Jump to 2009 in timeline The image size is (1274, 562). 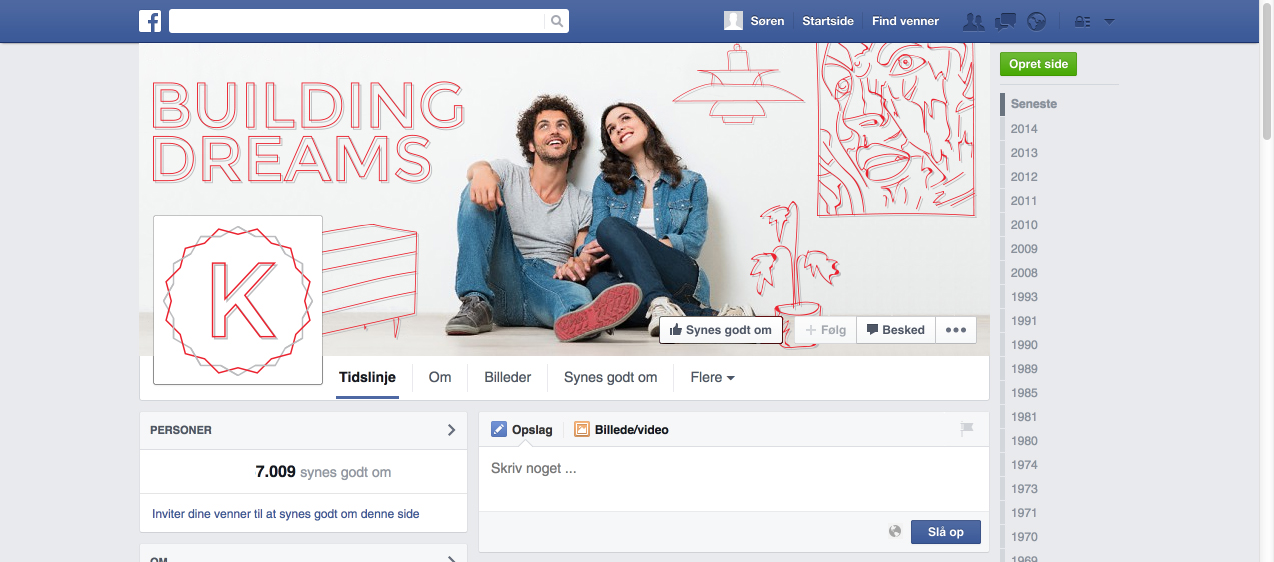click(1024, 249)
